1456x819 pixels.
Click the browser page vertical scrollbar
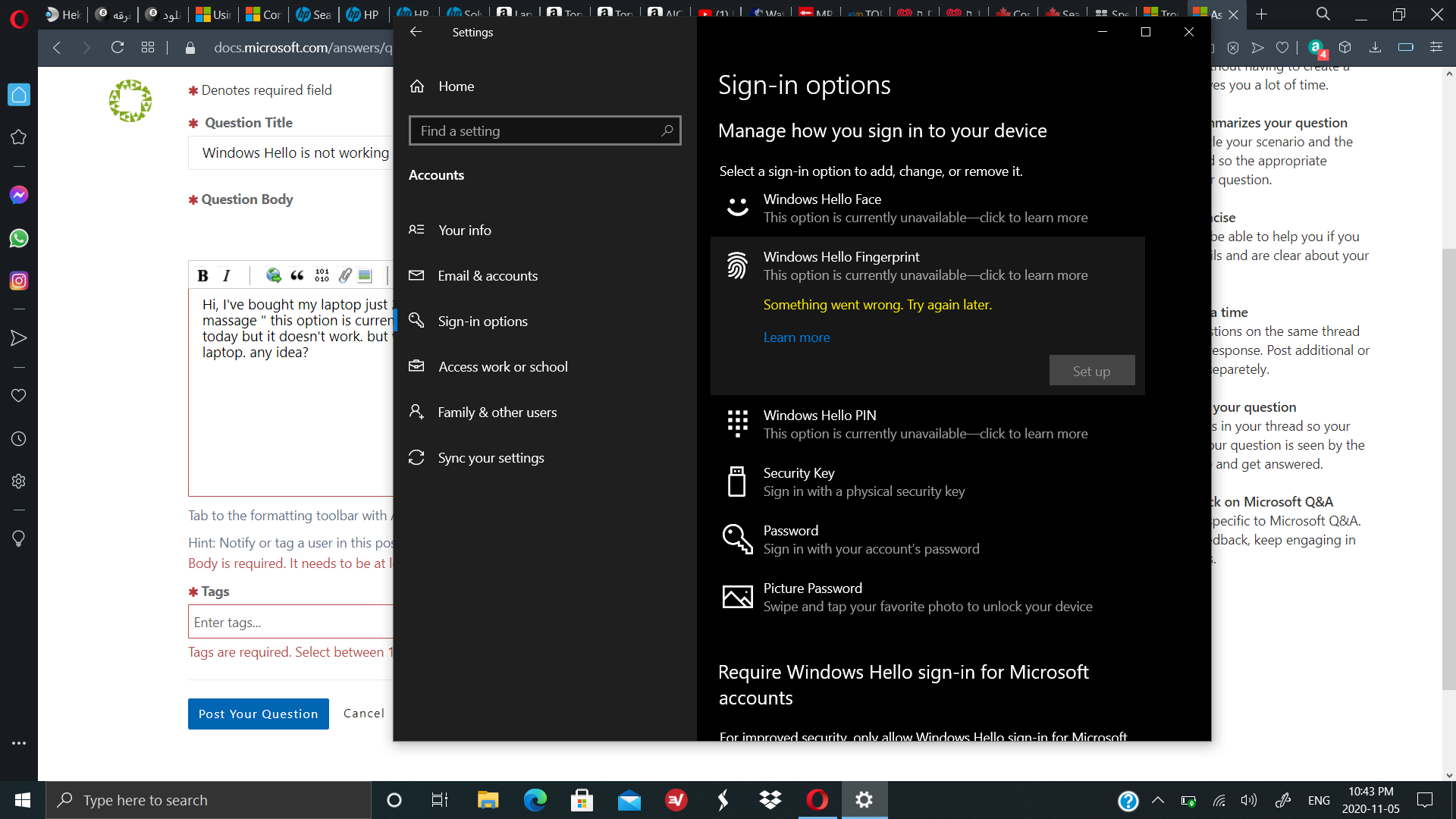[x=1449, y=470]
